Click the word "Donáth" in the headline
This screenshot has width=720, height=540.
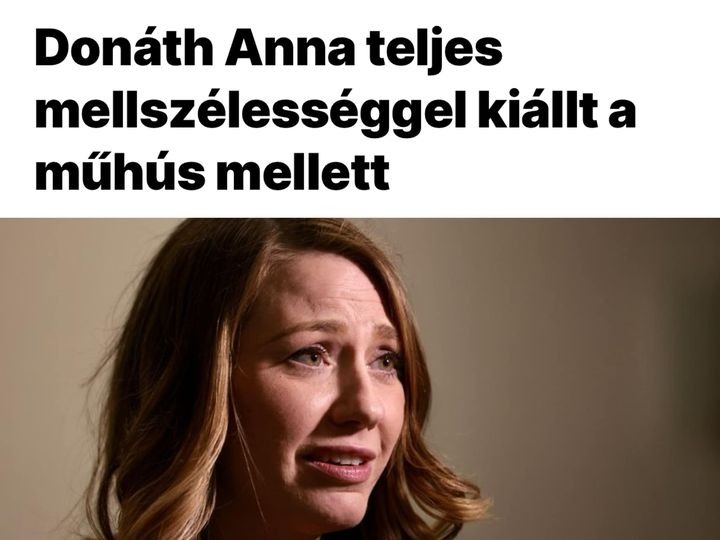click(x=124, y=50)
